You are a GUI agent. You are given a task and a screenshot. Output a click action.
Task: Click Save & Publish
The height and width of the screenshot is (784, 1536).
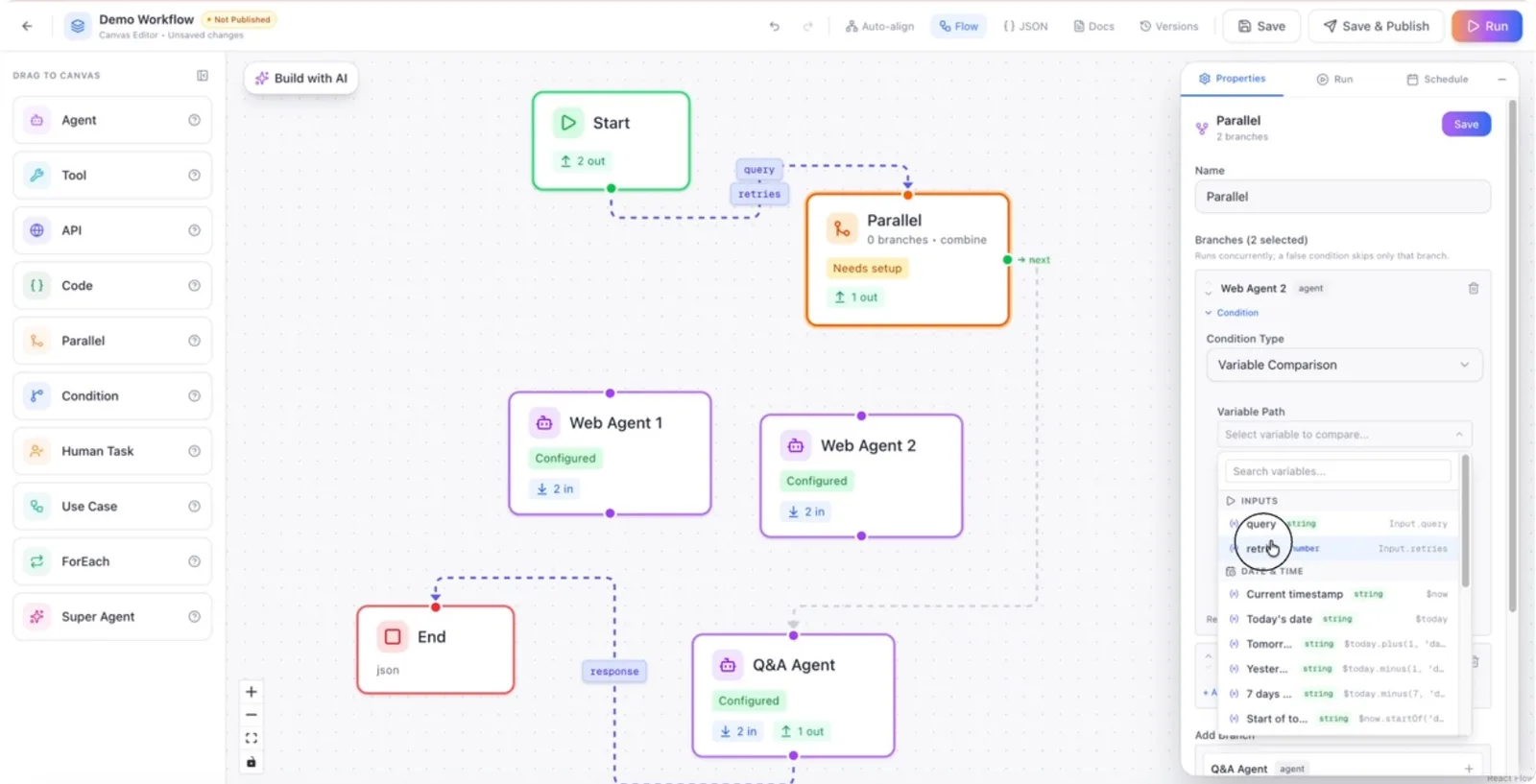pos(1376,26)
